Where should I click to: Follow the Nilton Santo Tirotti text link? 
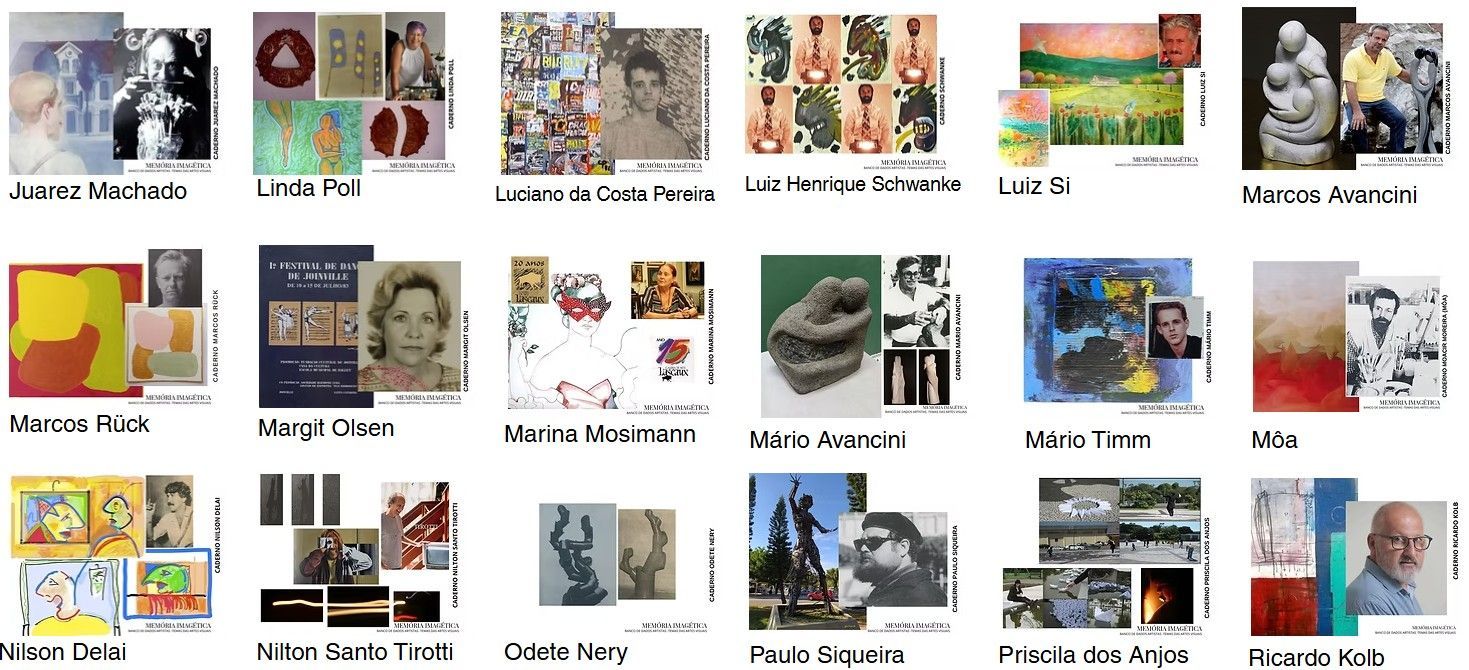click(355, 652)
